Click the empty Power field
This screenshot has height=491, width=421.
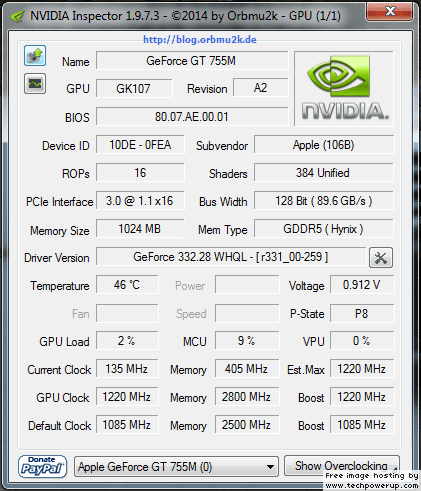click(247, 285)
